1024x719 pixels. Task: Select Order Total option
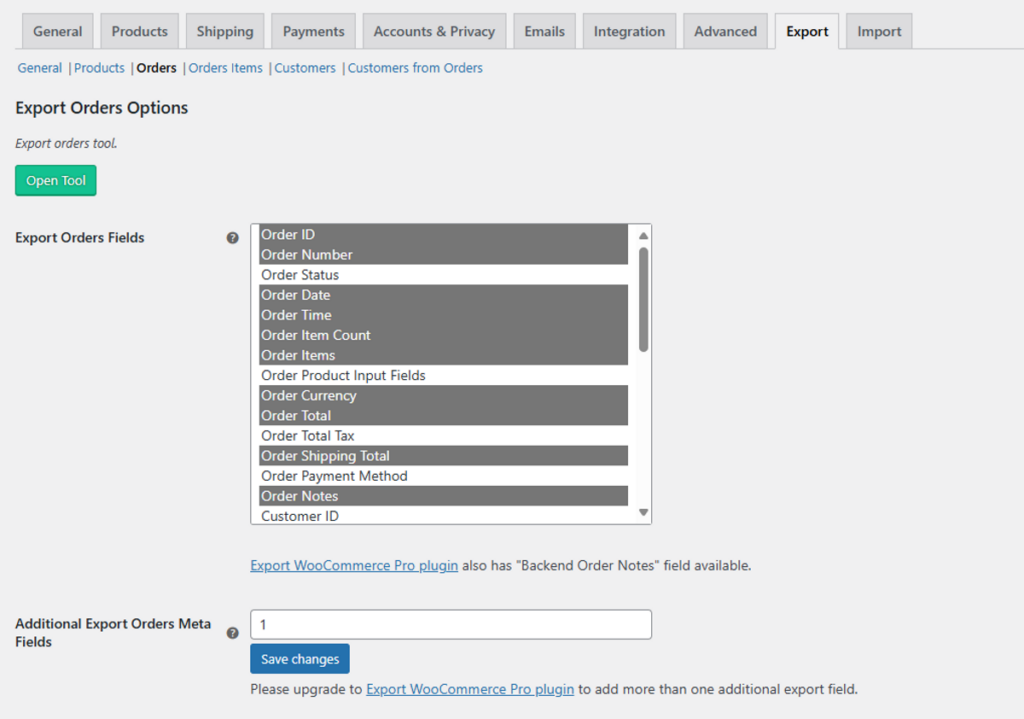pos(443,415)
